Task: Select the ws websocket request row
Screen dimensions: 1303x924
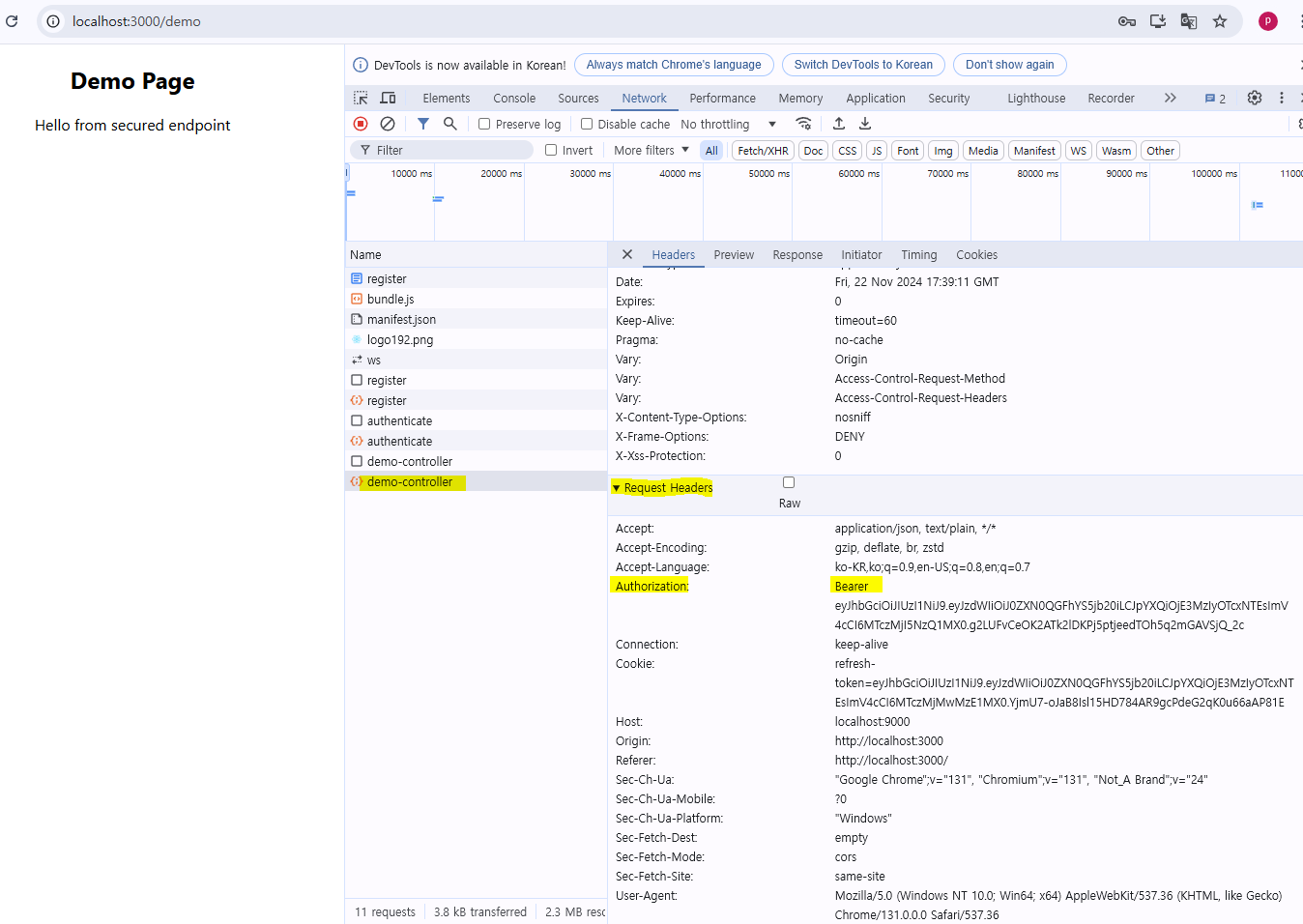Action: pos(476,360)
